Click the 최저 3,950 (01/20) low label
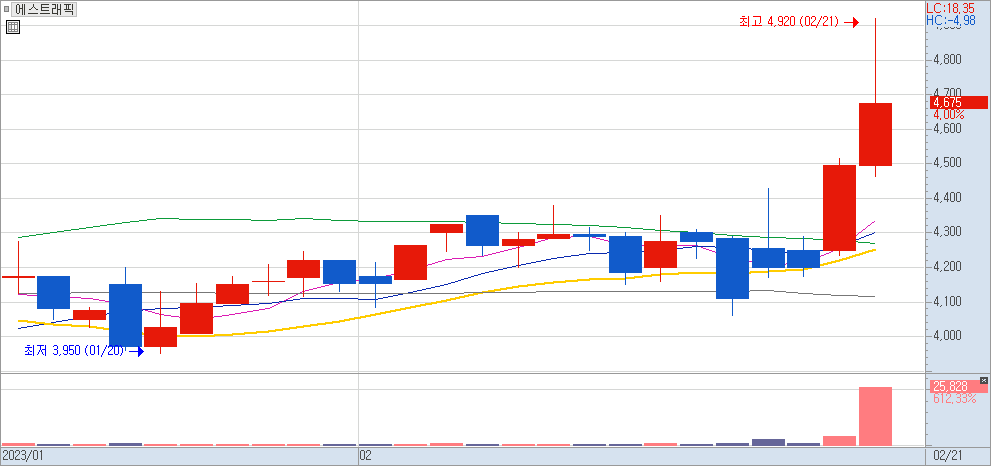This screenshot has height=466, width=991. [75, 350]
